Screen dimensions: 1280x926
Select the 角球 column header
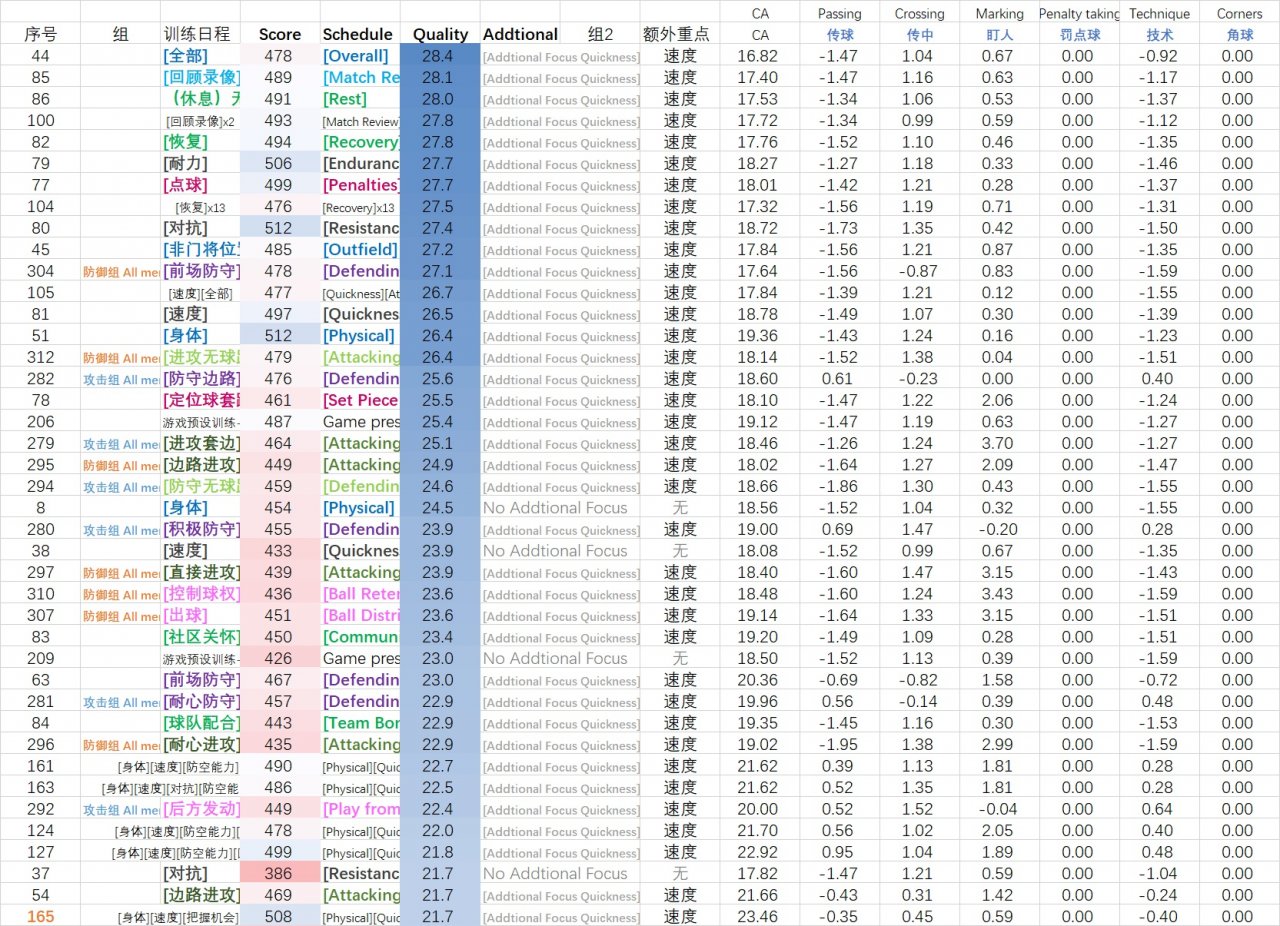(x=1239, y=35)
